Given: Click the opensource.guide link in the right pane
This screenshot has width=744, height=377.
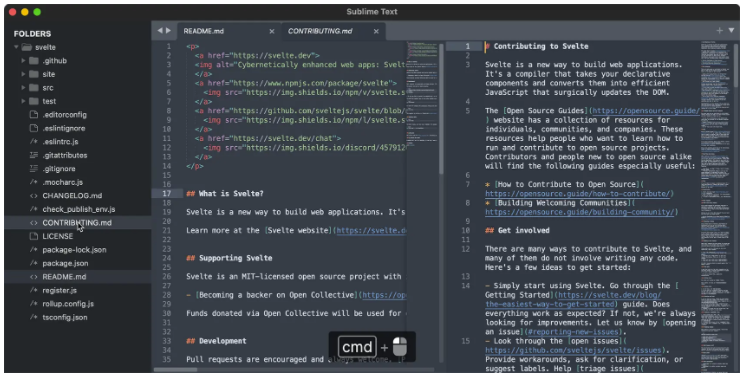Looking at the screenshot, I should (x=646, y=111).
